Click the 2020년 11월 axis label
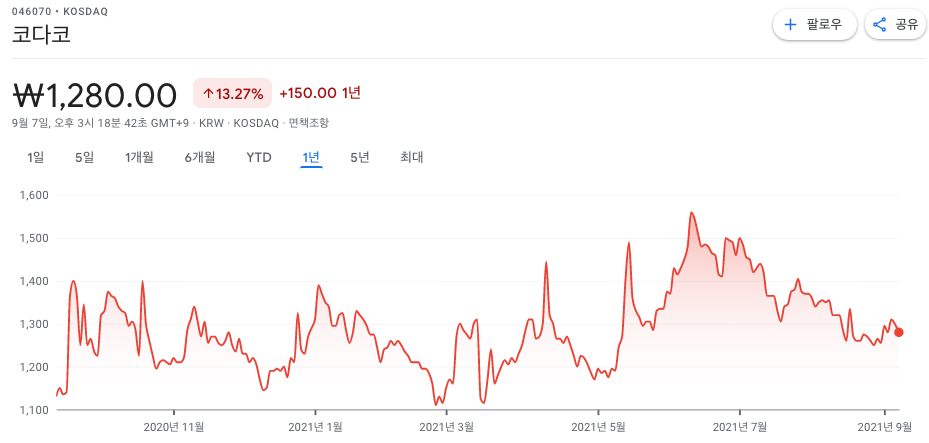Screen dimensions: 929x443 pos(174,426)
